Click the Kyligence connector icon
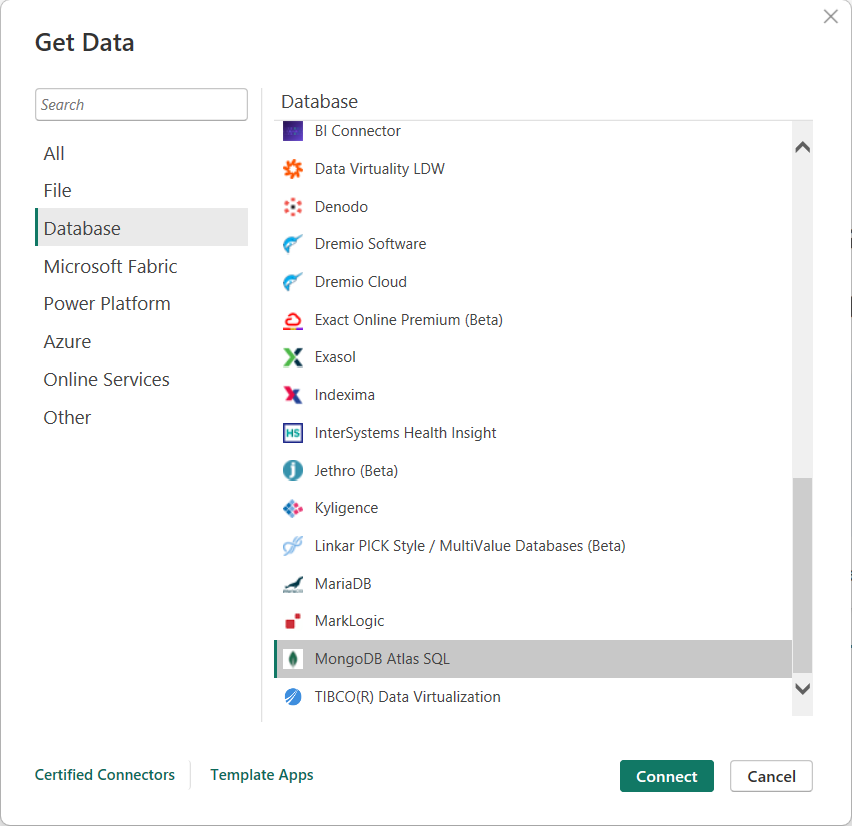The image size is (852, 826). pos(291,508)
